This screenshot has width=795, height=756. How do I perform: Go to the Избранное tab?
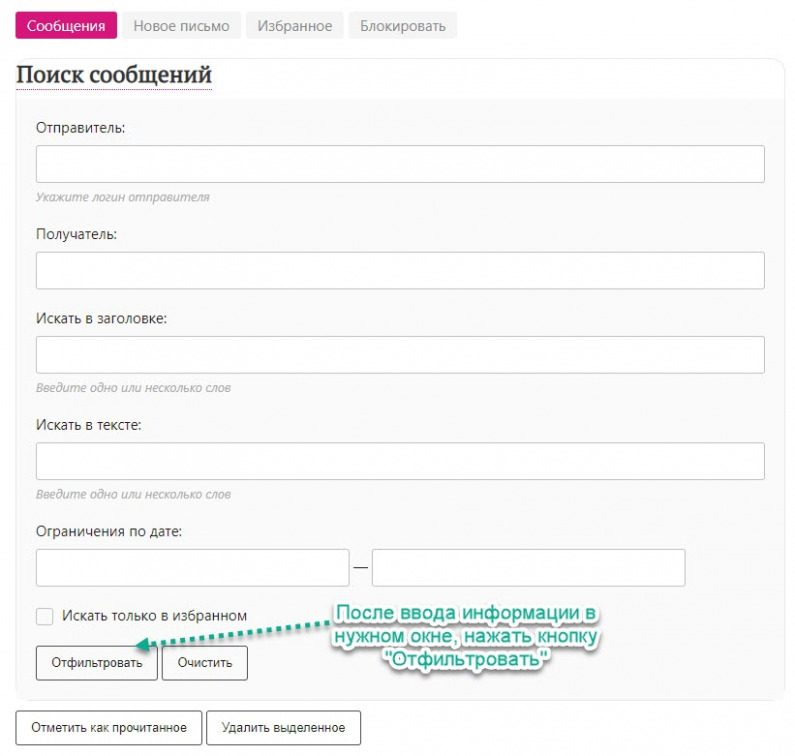pyautogui.click(x=295, y=26)
